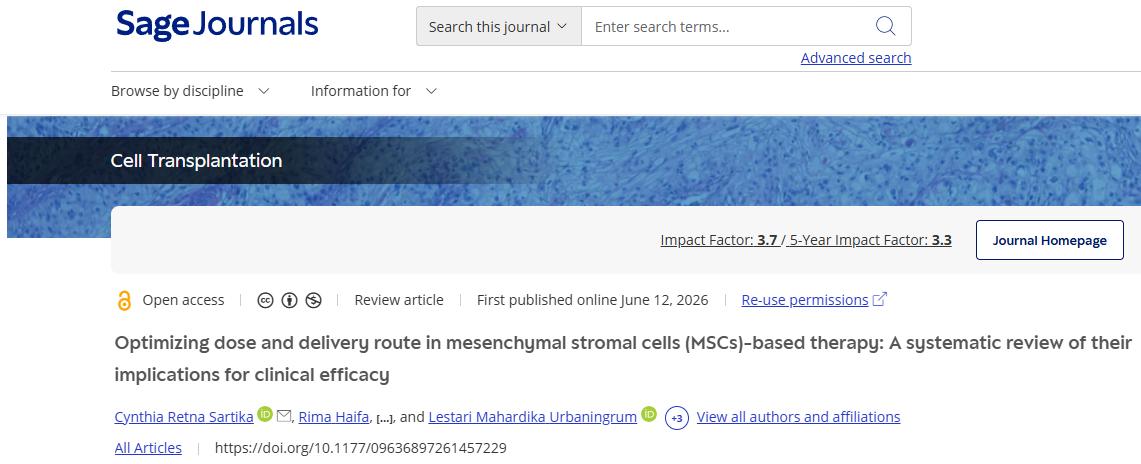Click the Journal Homepage button
Screen dimensions: 1141x464
1049,240
